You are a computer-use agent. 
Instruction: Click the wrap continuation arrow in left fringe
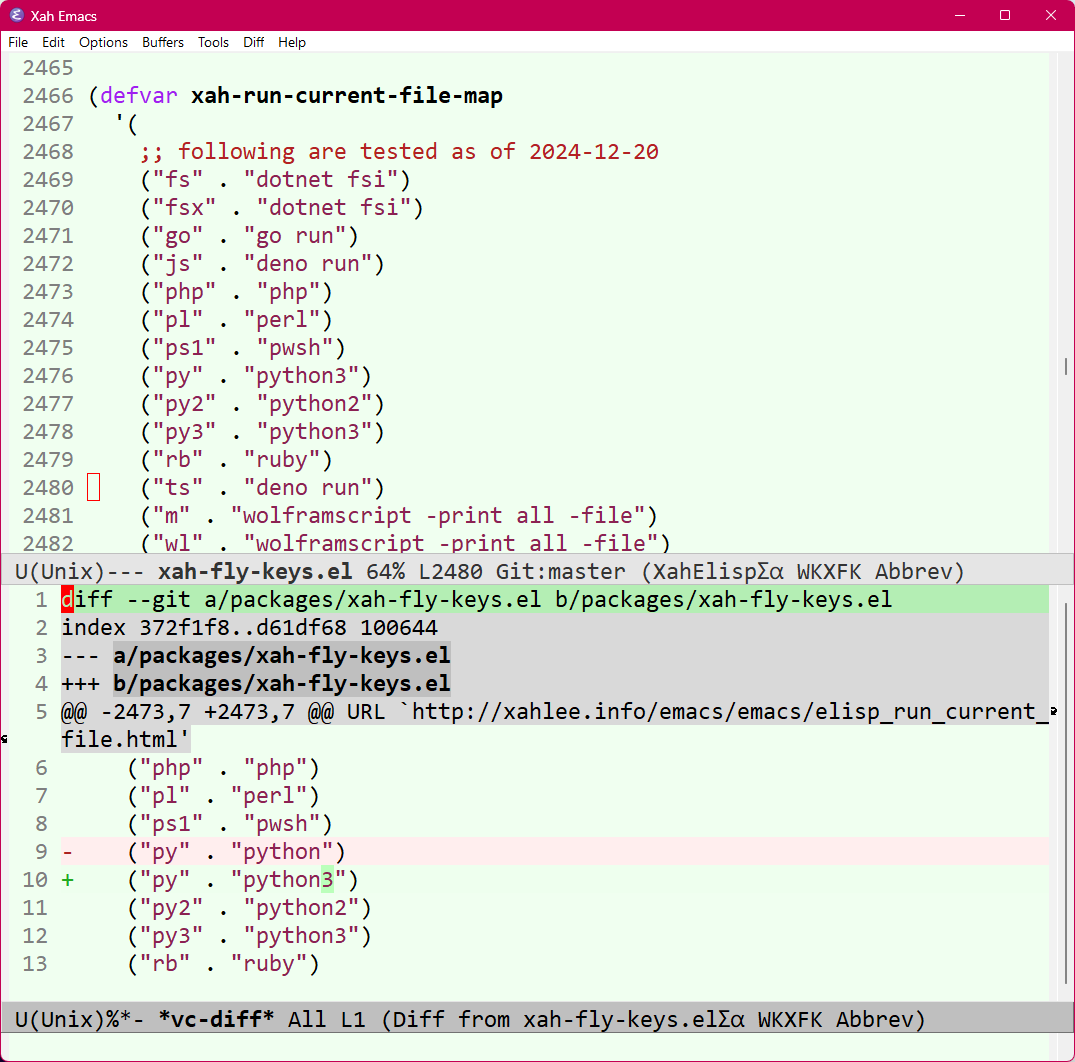click(4, 739)
